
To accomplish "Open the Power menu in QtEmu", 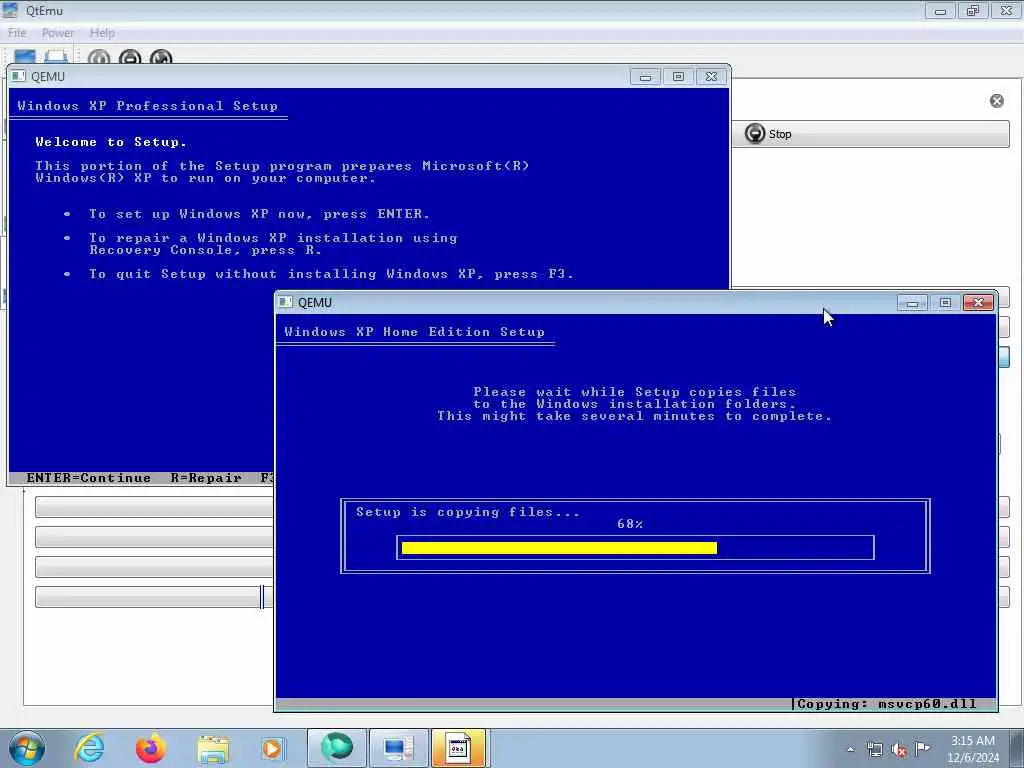I will (x=57, y=33).
